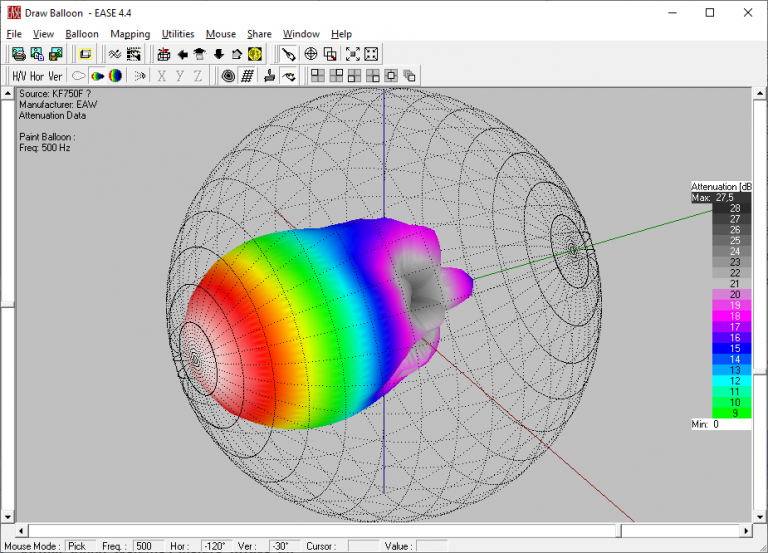Open the Mapping menu
The width and height of the screenshot is (768, 553).
(130, 34)
